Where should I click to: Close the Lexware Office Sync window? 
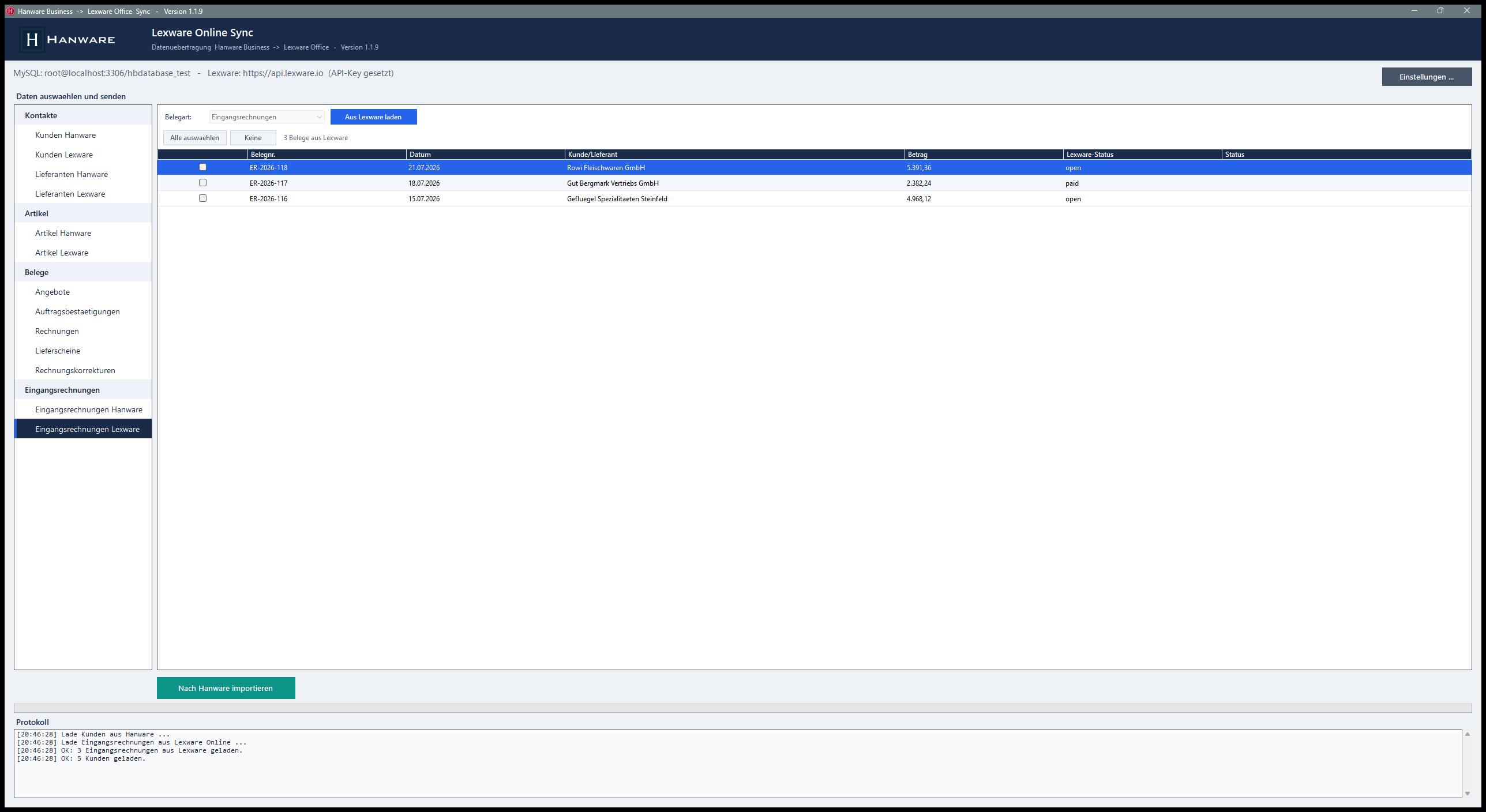[1467, 11]
